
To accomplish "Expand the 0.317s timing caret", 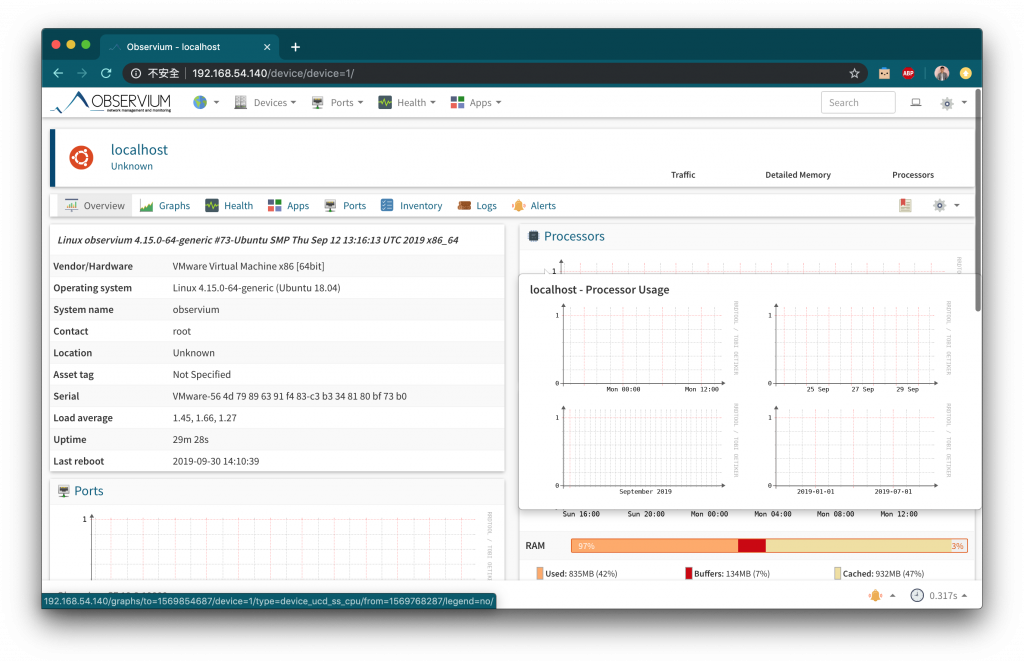I will tap(964, 595).
